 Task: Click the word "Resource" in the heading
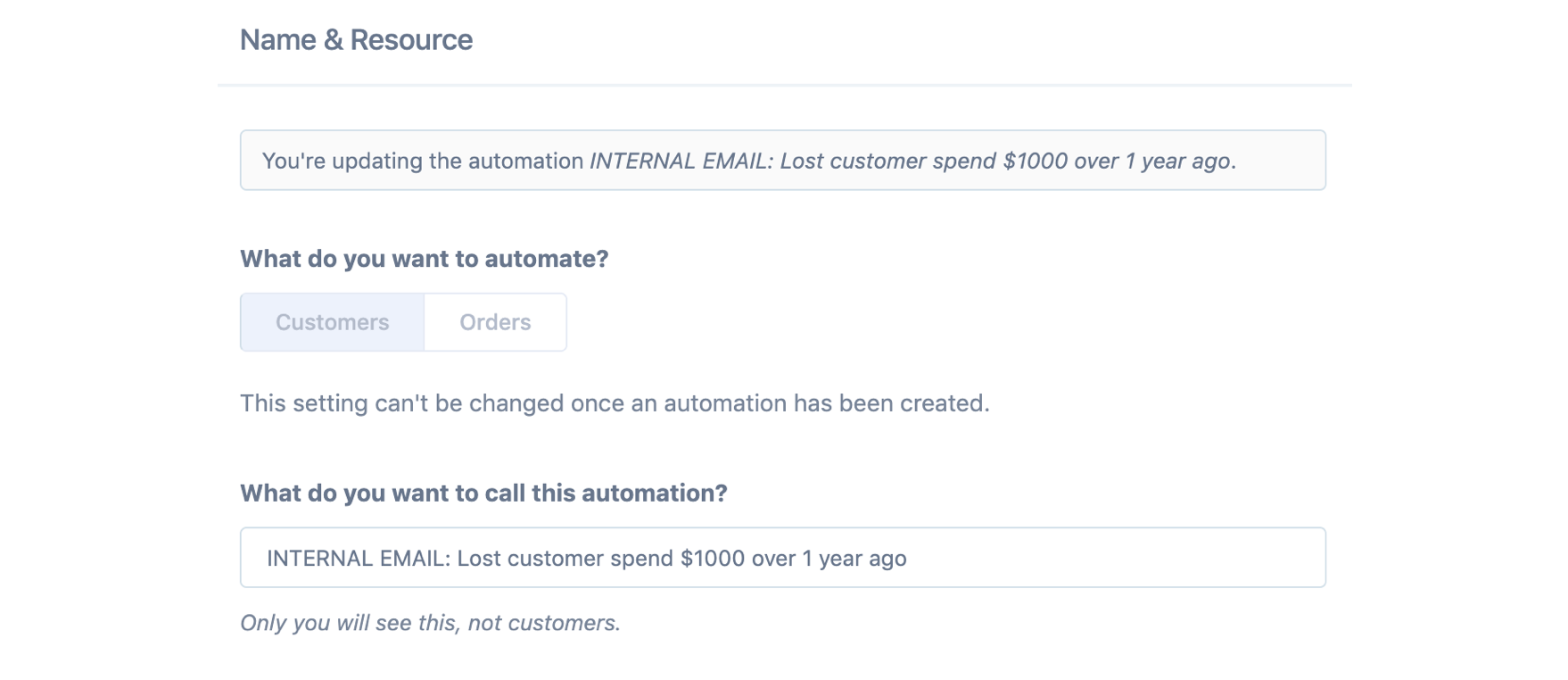pyautogui.click(x=411, y=40)
